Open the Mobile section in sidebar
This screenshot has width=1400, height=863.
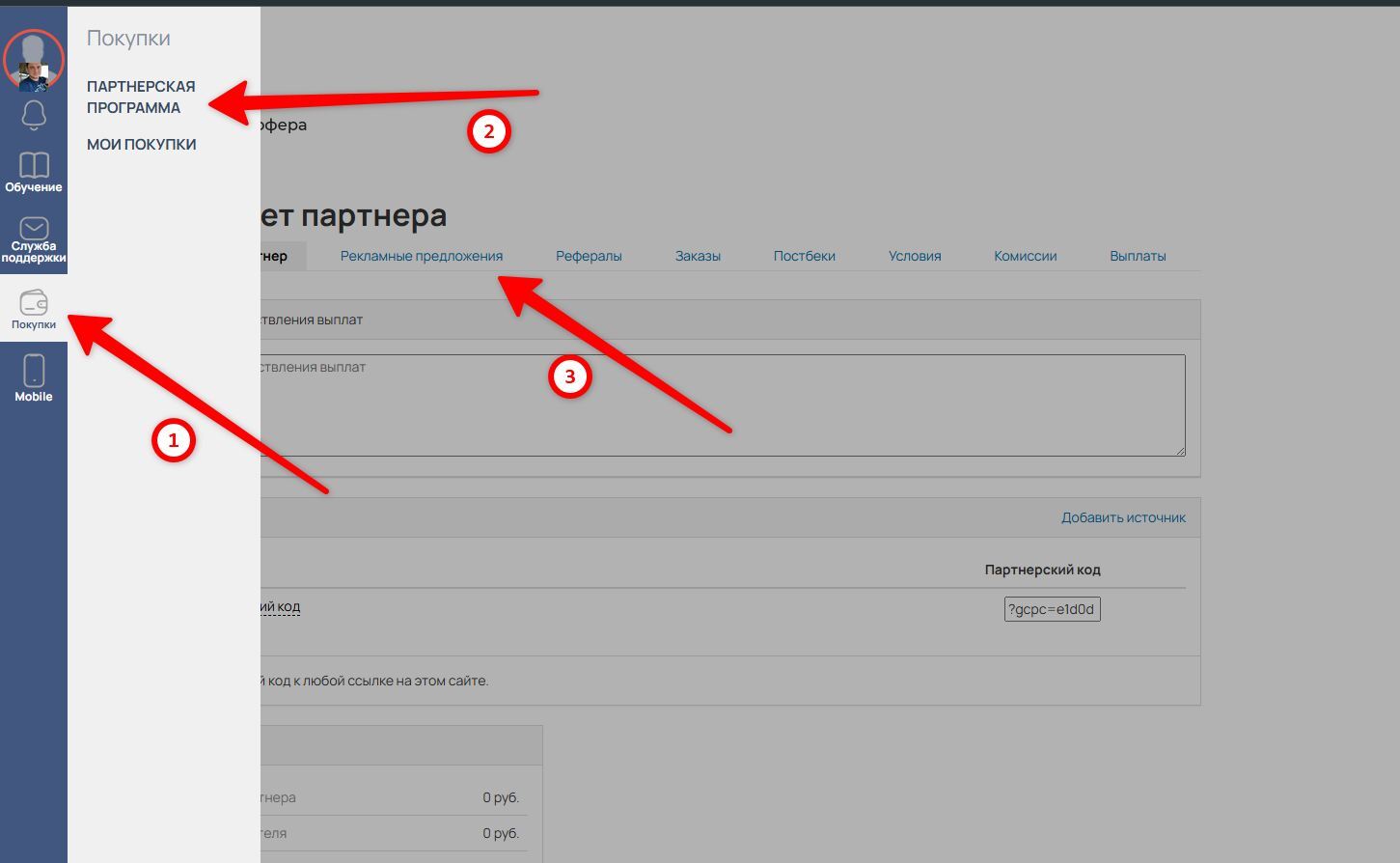(x=34, y=377)
